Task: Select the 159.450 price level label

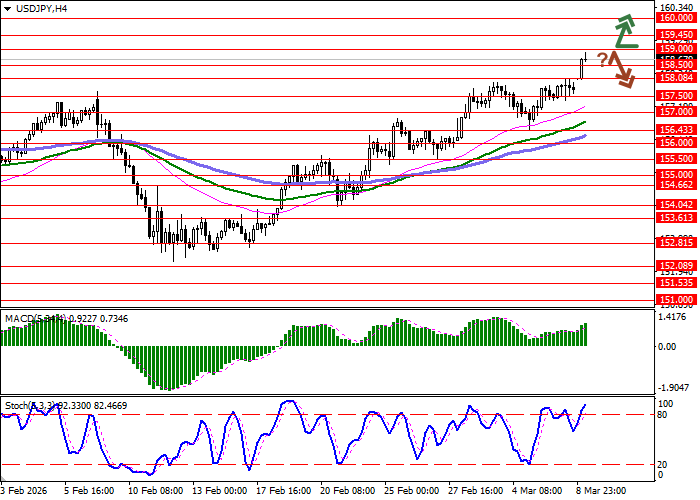Action: click(x=676, y=35)
